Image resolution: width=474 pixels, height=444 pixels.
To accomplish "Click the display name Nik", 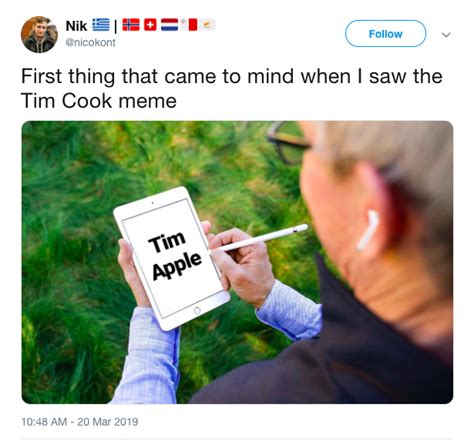I will point(76,26).
